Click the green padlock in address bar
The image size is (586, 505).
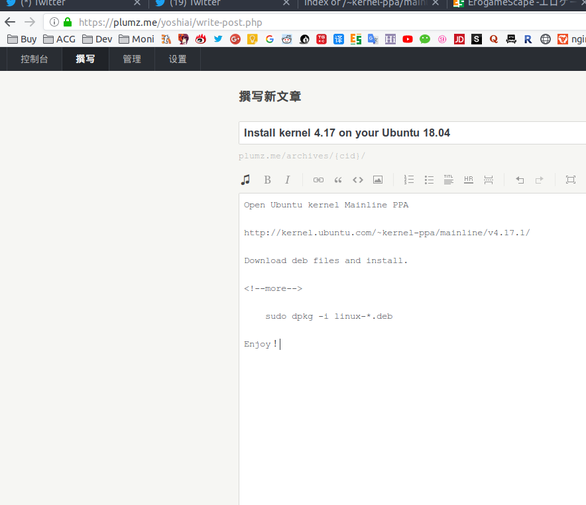68,22
